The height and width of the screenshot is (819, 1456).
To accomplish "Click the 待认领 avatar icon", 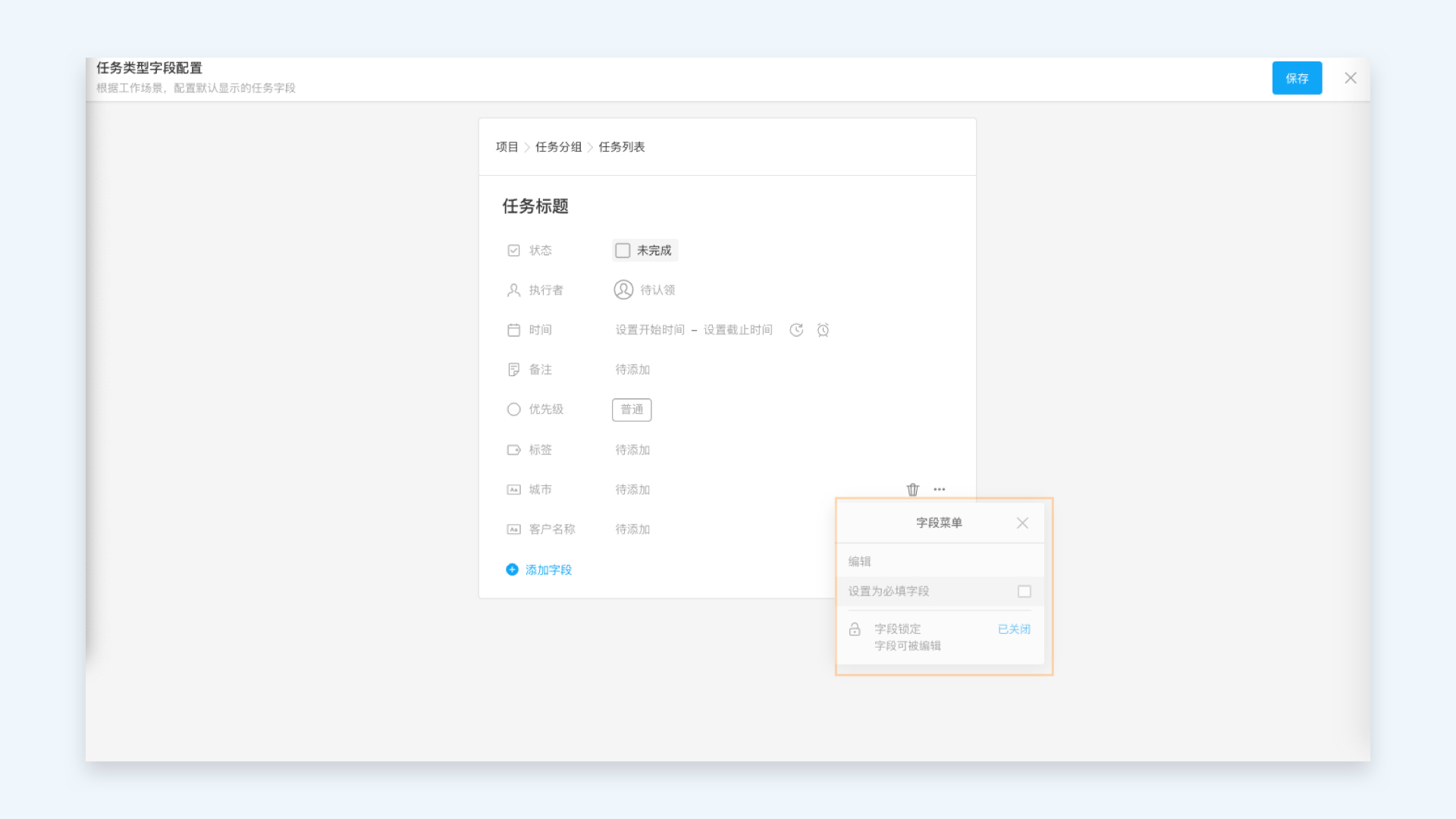I will coord(623,290).
